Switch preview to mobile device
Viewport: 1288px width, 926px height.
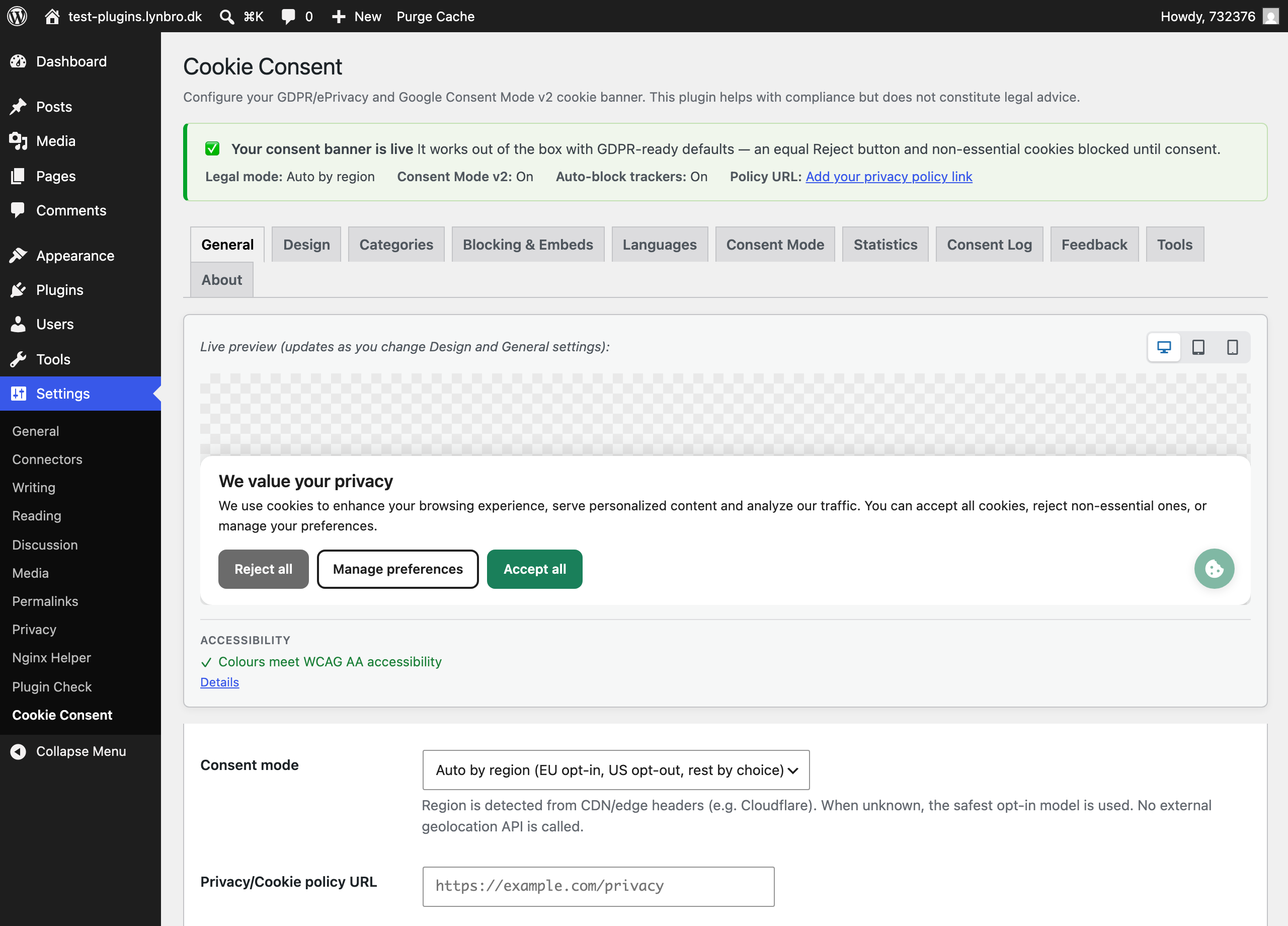1232,347
